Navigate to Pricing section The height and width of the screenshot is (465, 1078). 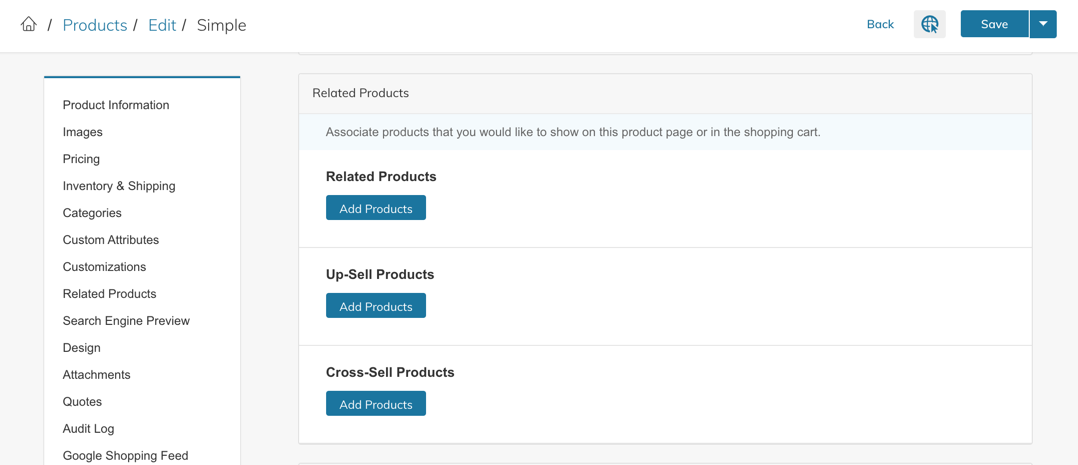(81, 159)
